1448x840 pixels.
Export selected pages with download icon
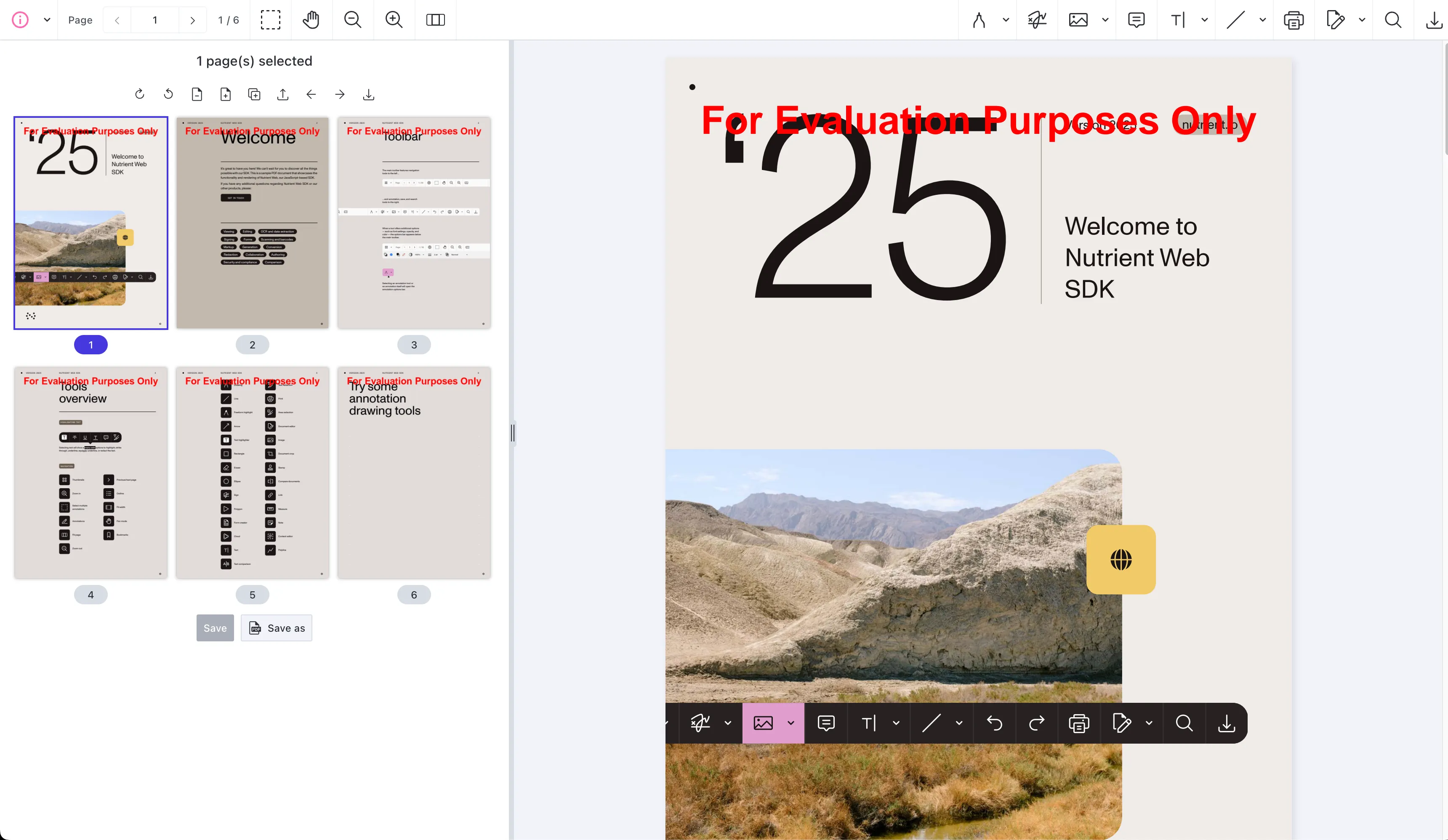click(x=369, y=94)
